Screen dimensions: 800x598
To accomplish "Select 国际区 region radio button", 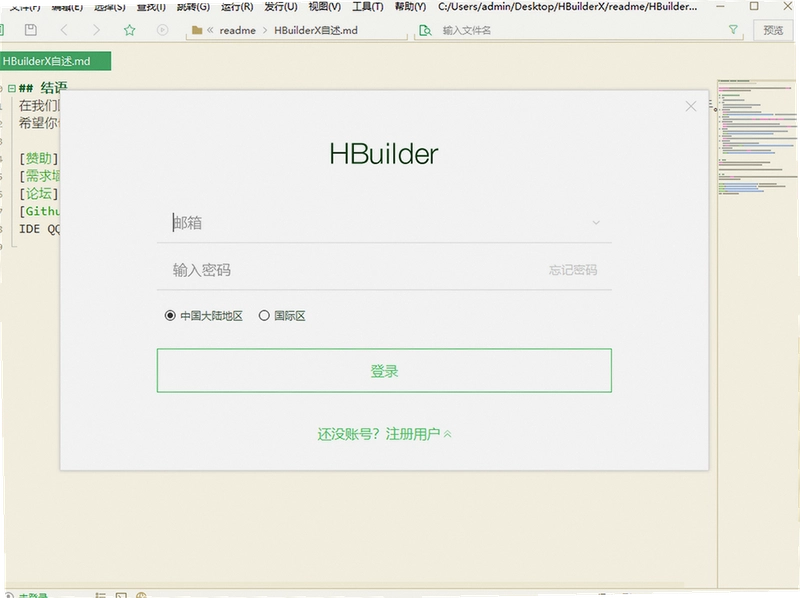I will coord(264,316).
